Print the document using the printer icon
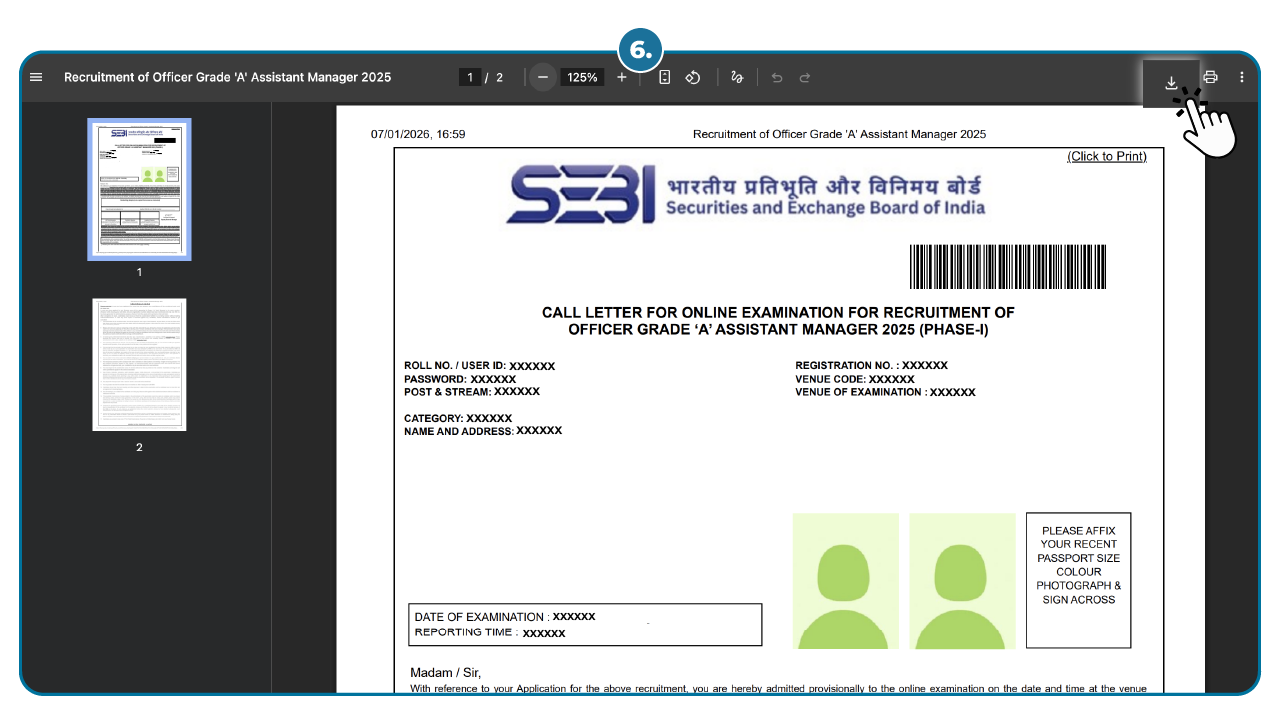The image size is (1280, 719). 1210,77
